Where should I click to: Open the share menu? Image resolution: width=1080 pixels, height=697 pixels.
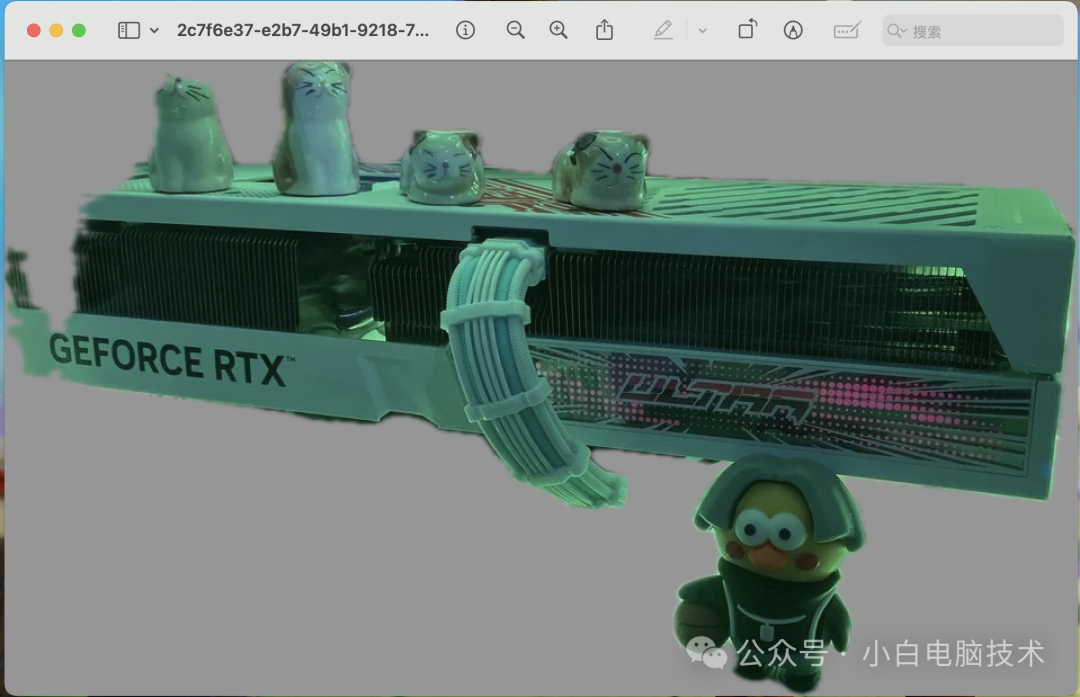[604, 30]
